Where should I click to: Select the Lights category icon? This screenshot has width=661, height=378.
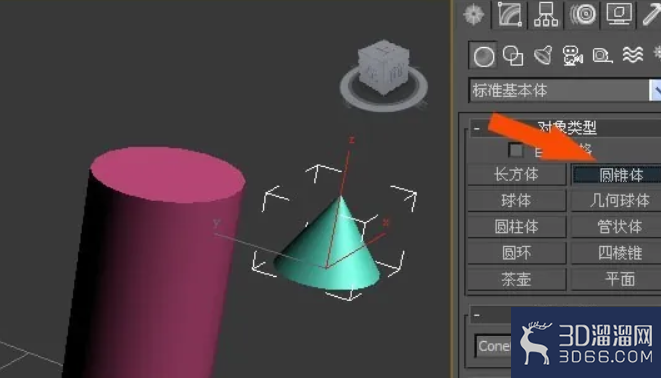click(543, 55)
